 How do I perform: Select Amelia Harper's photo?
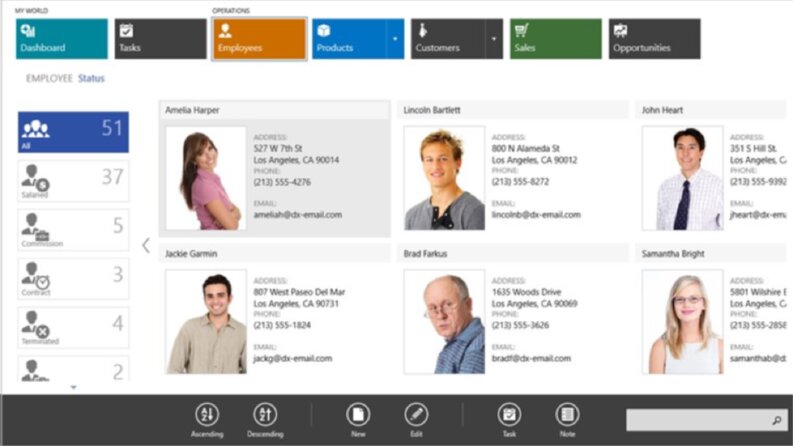tap(206, 178)
